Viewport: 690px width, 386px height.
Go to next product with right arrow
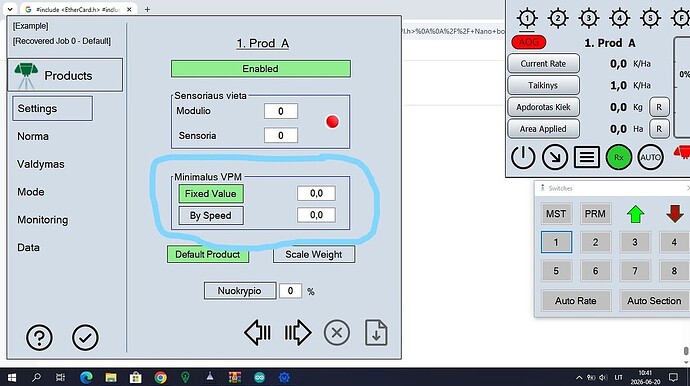[x=298, y=332]
